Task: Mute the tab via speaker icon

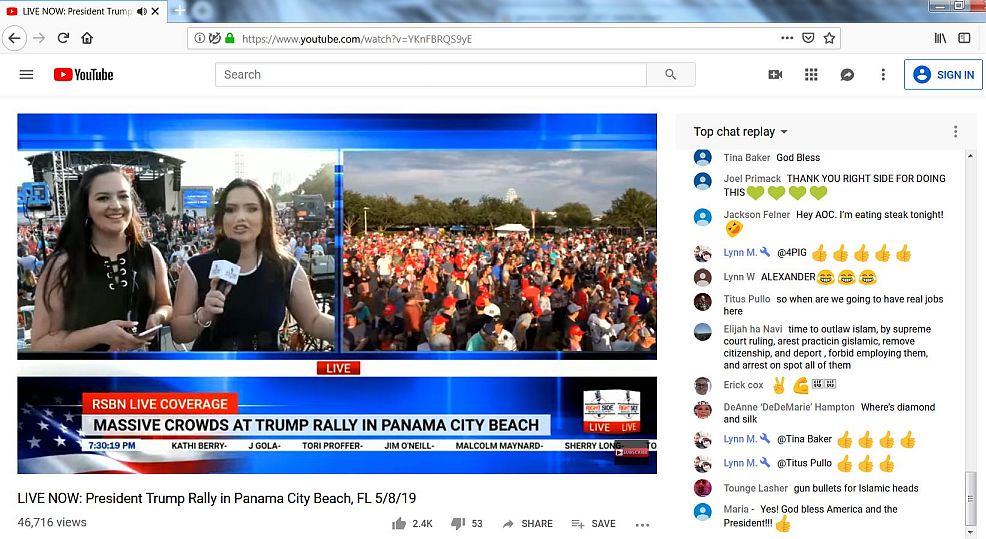Action: tap(141, 11)
